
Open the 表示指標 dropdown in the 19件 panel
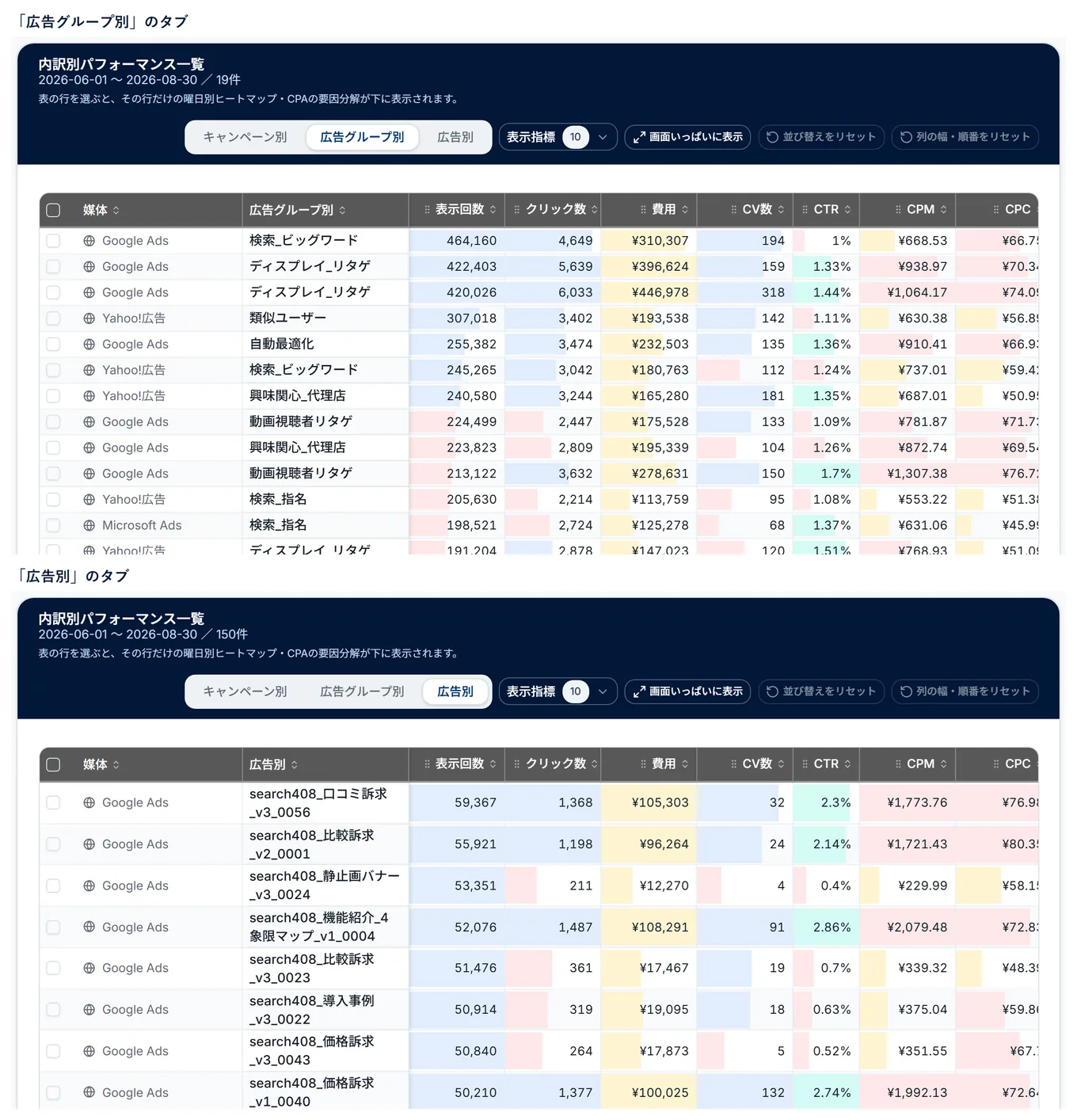558,137
